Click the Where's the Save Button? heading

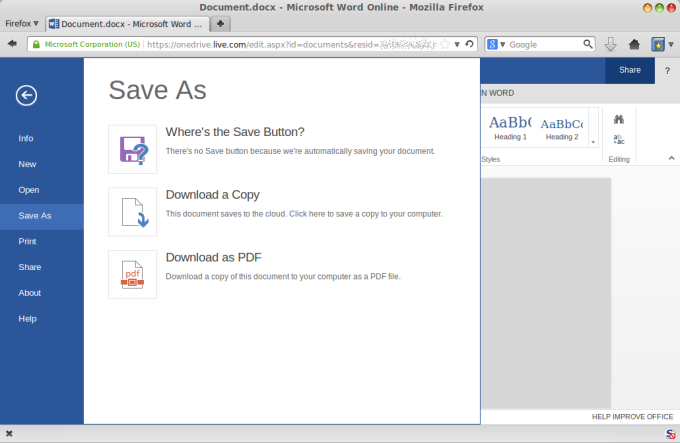[x=235, y=132]
